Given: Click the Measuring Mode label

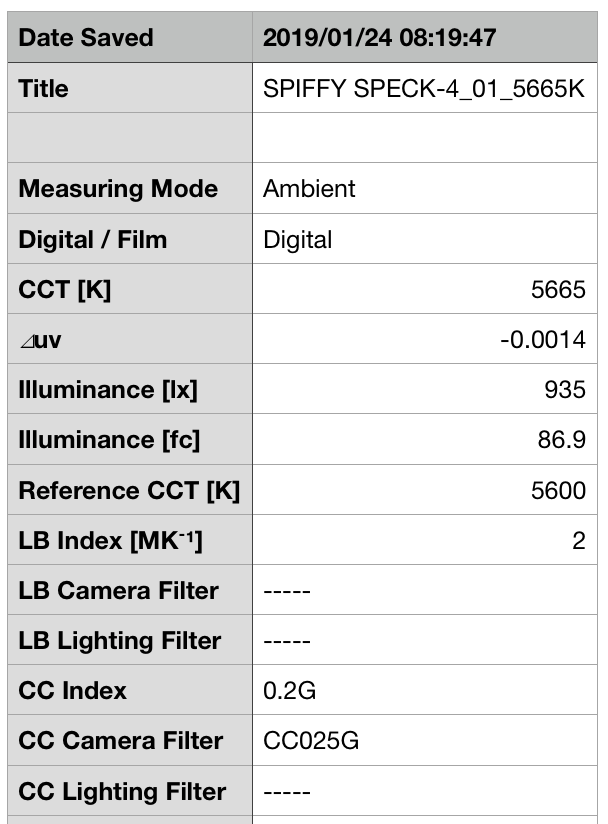Looking at the screenshot, I should click(118, 189).
